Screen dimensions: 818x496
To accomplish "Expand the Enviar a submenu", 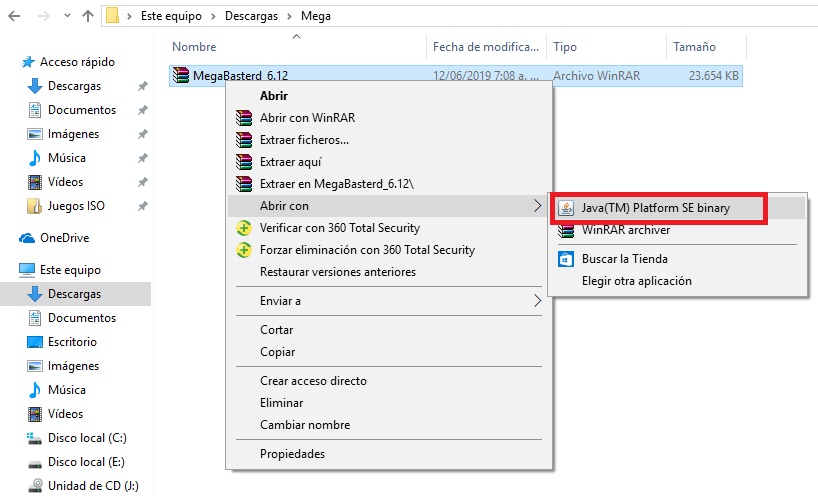I will pyautogui.click(x=389, y=301).
